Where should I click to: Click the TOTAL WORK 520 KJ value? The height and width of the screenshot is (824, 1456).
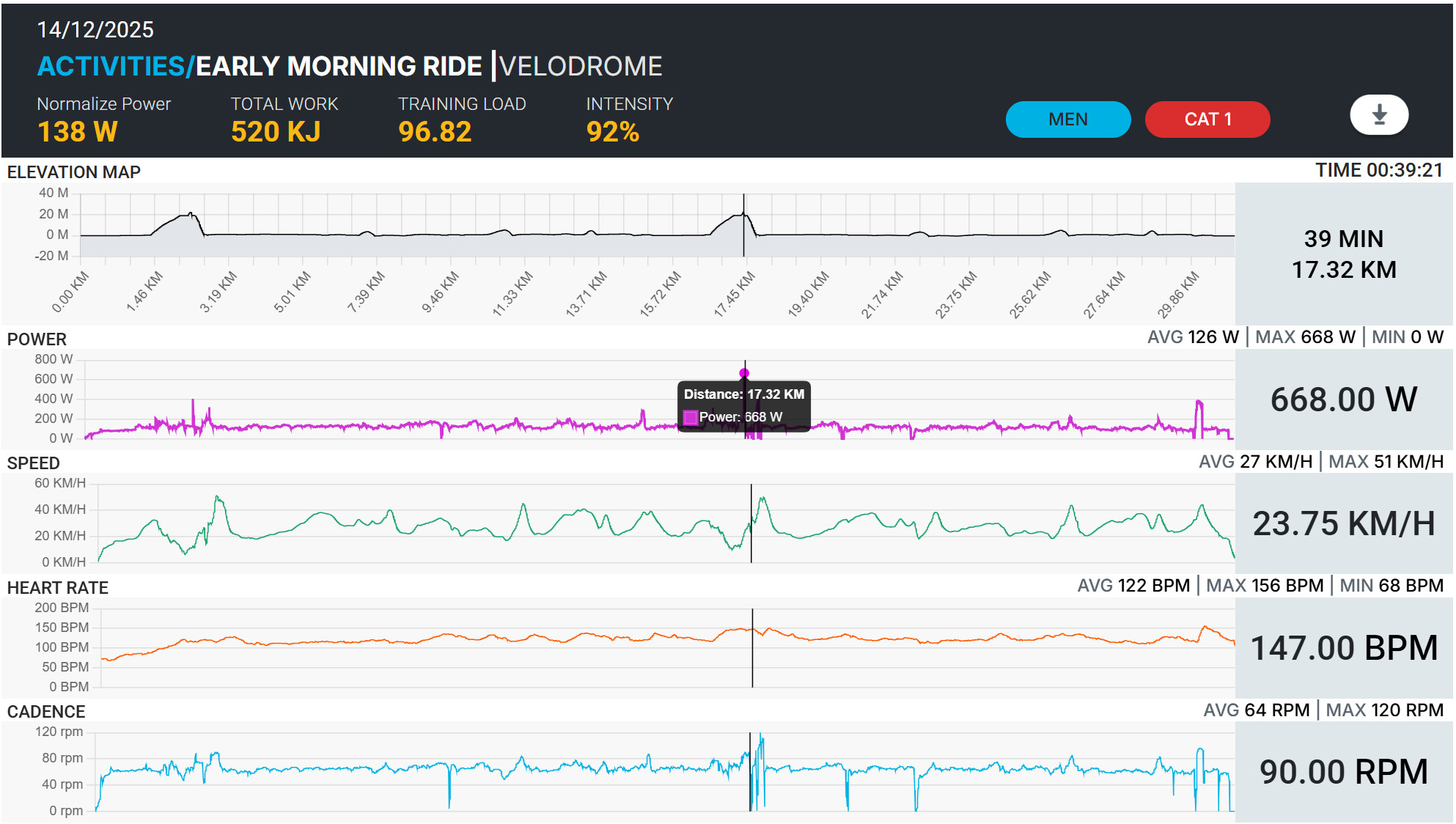(x=276, y=132)
